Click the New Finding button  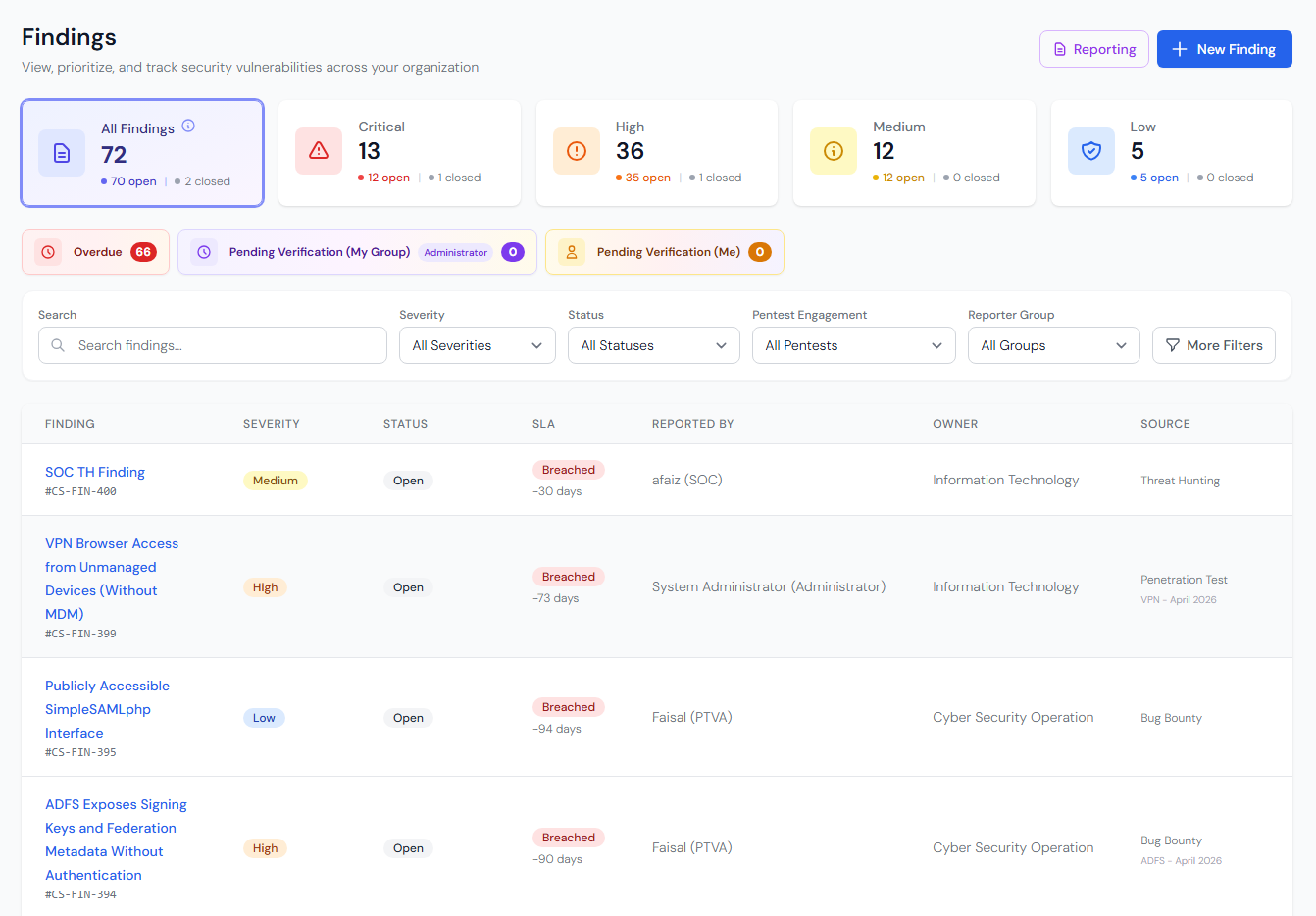(x=1225, y=49)
